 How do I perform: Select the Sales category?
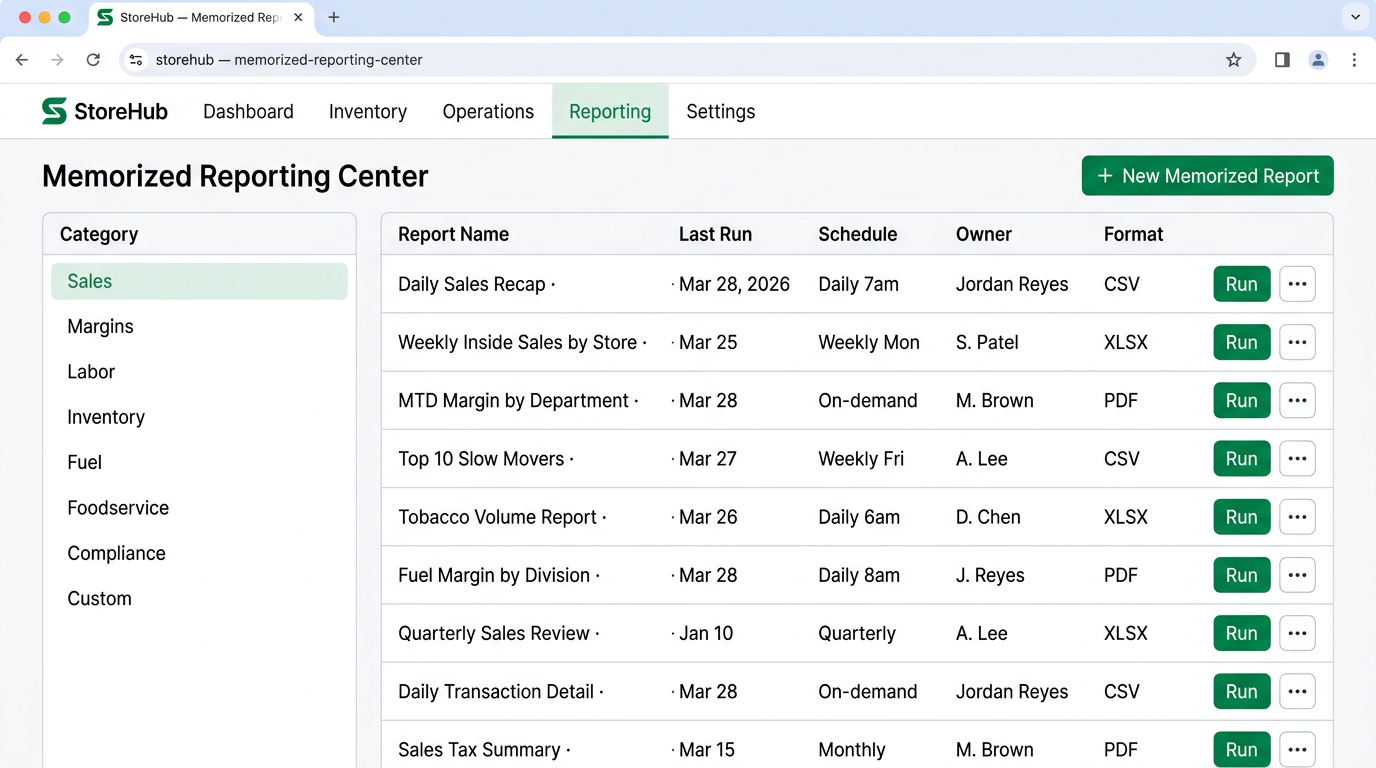point(199,281)
